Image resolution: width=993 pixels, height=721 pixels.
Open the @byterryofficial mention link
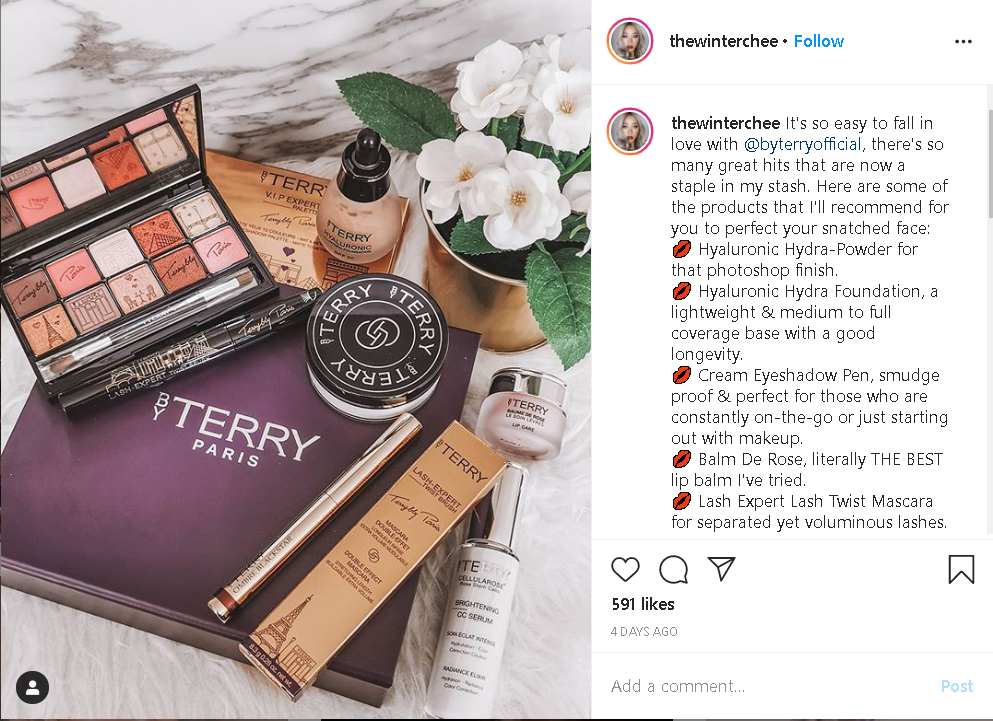tap(802, 144)
